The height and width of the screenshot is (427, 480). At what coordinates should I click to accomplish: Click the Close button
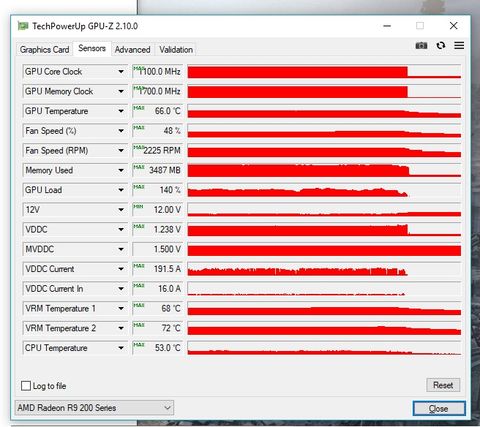(x=439, y=408)
